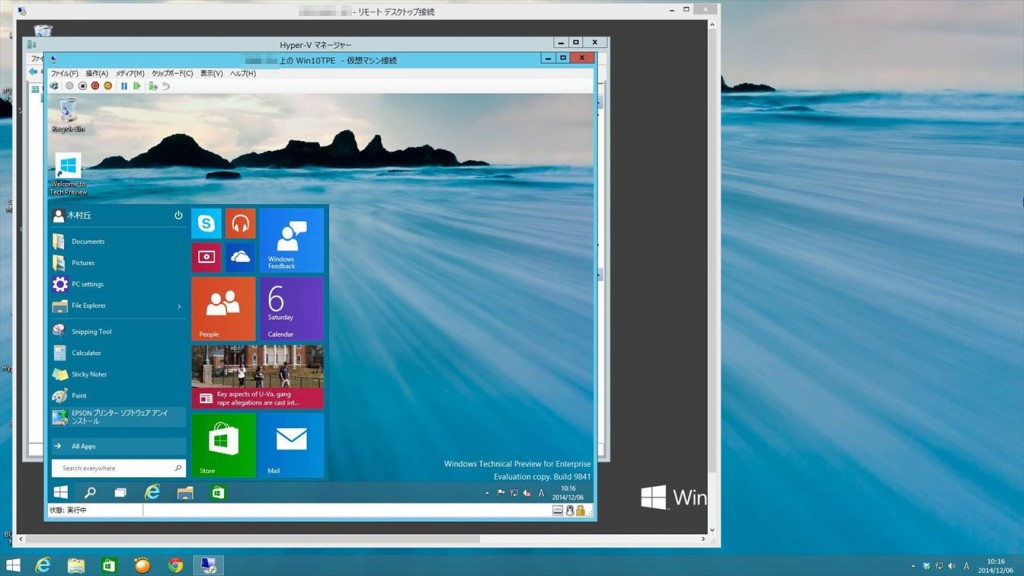This screenshot has height=576, width=1024.
Task: Launch Windows Feedback from its tile
Action: [291, 240]
